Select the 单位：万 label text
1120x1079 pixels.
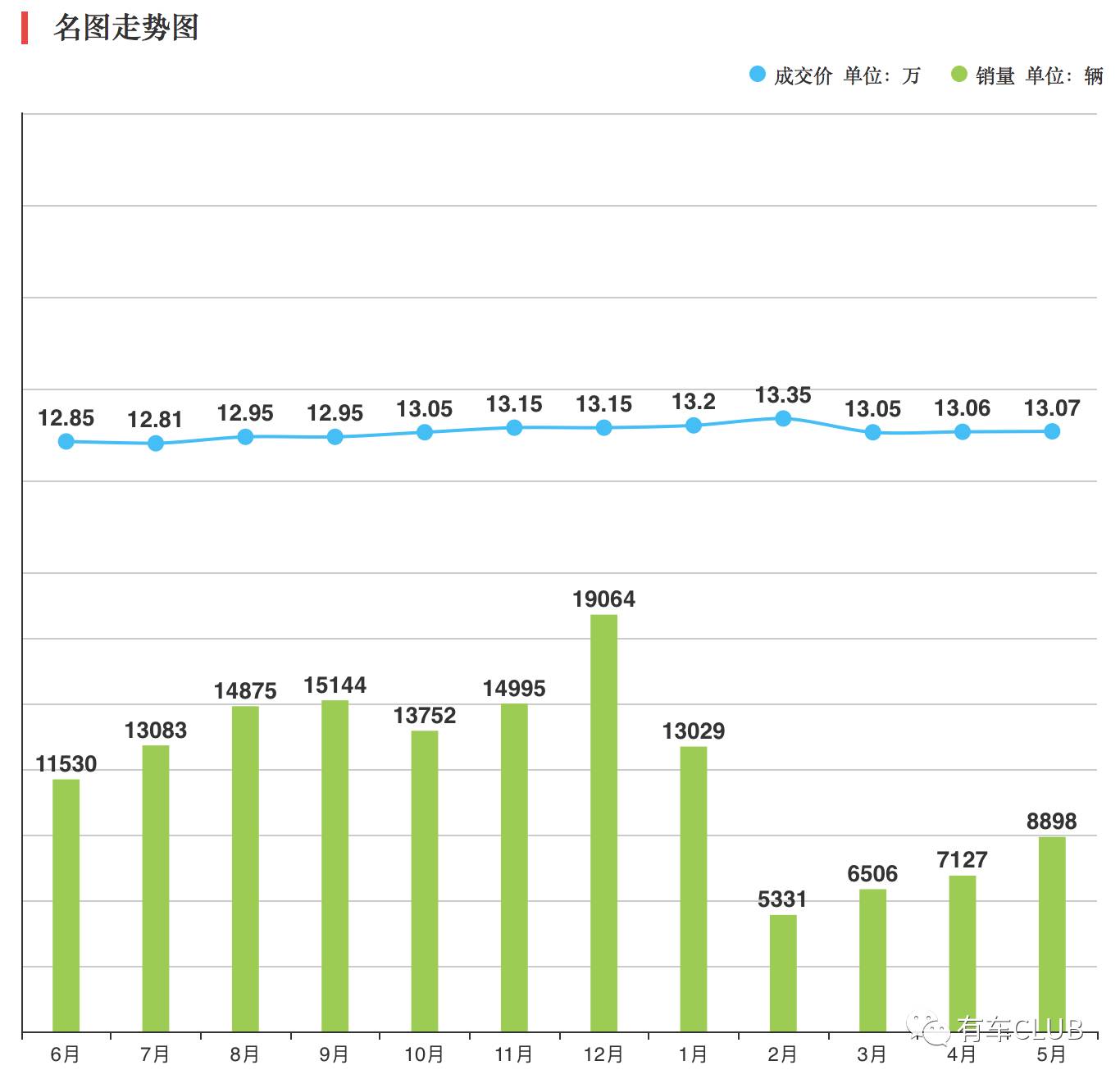[x=881, y=75]
